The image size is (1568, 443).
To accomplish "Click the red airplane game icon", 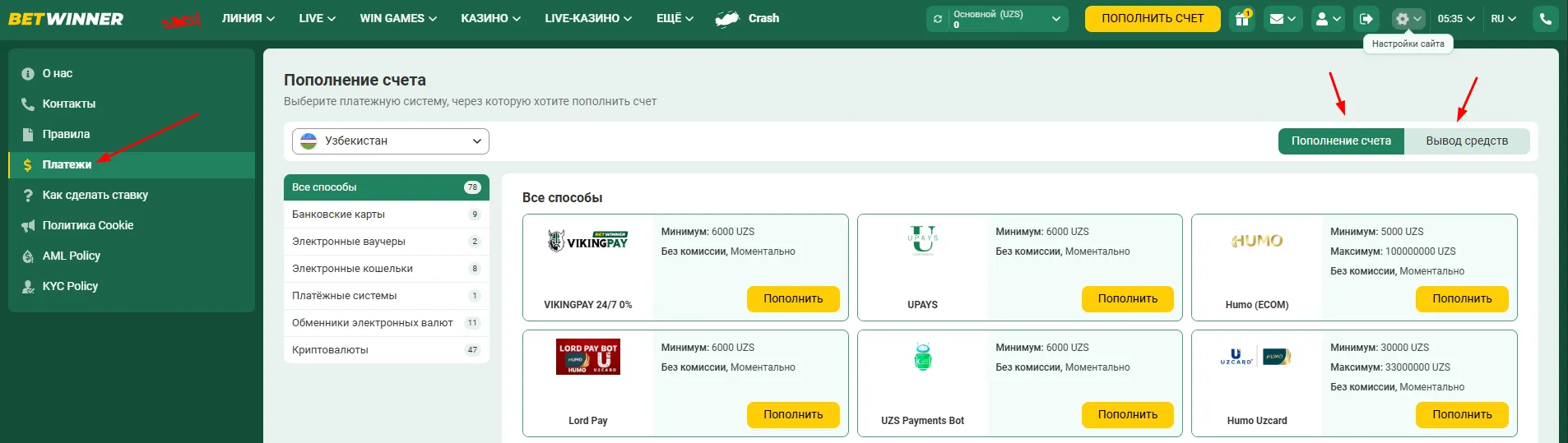I will (x=182, y=20).
